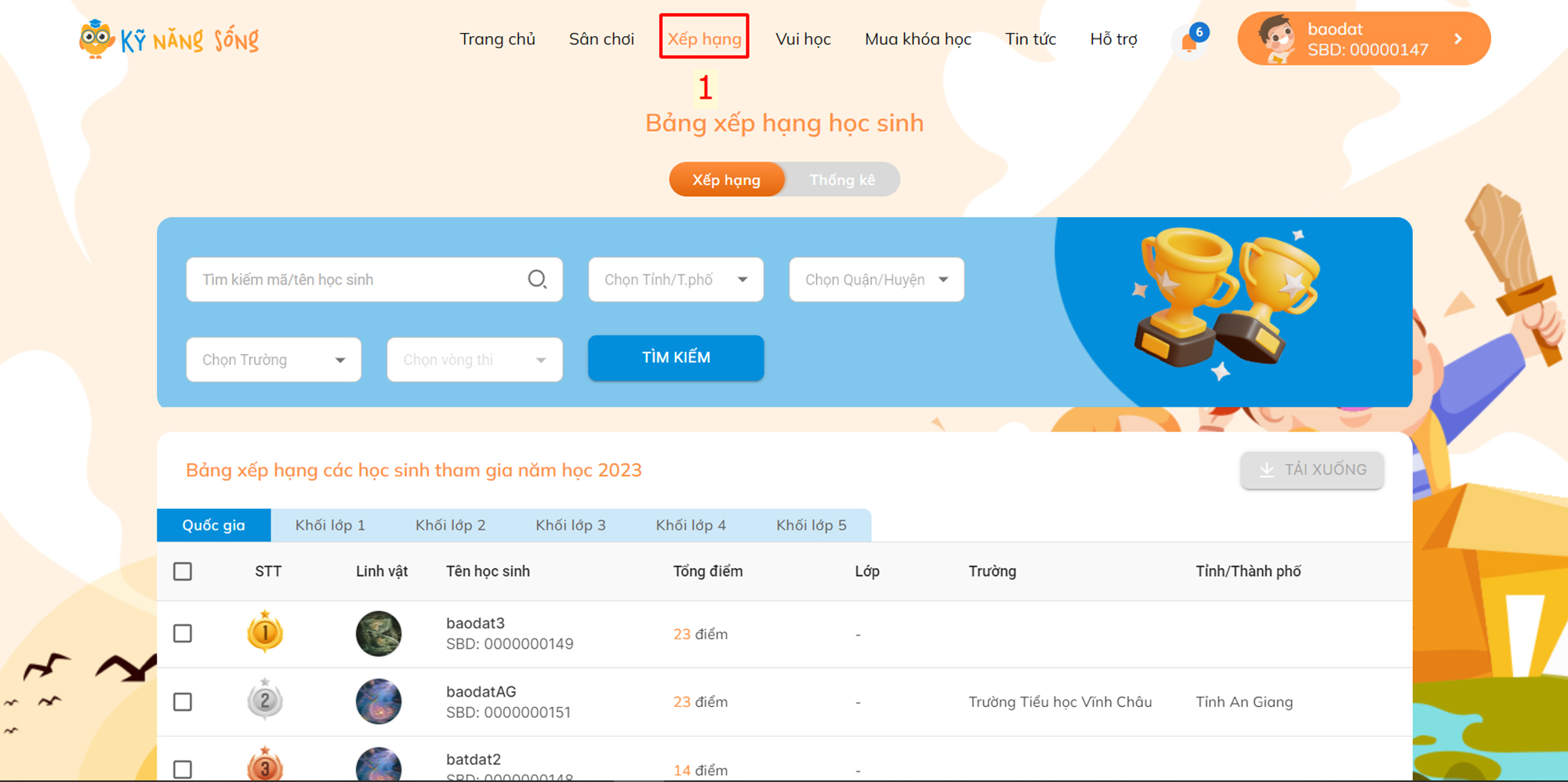Check the box for the baodat3 row
1568x782 pixels.
183,633
